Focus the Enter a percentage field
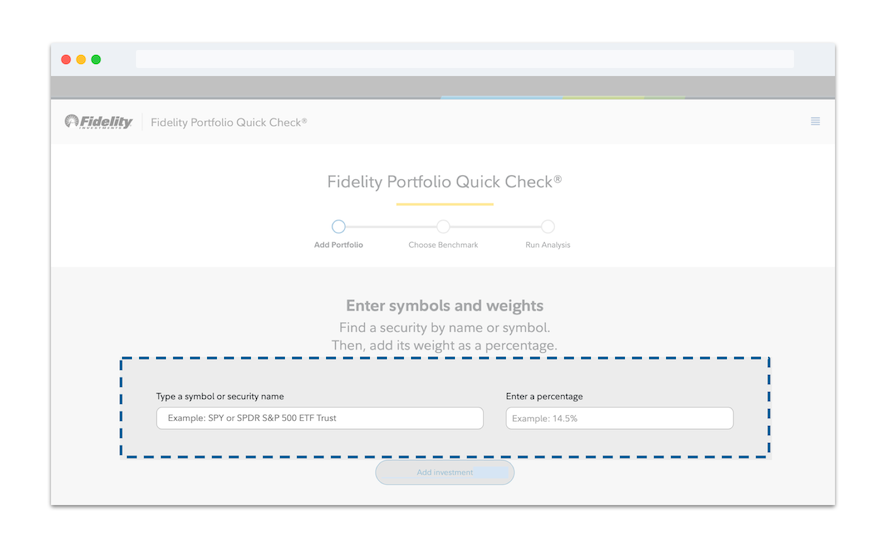 coord(619,418)
